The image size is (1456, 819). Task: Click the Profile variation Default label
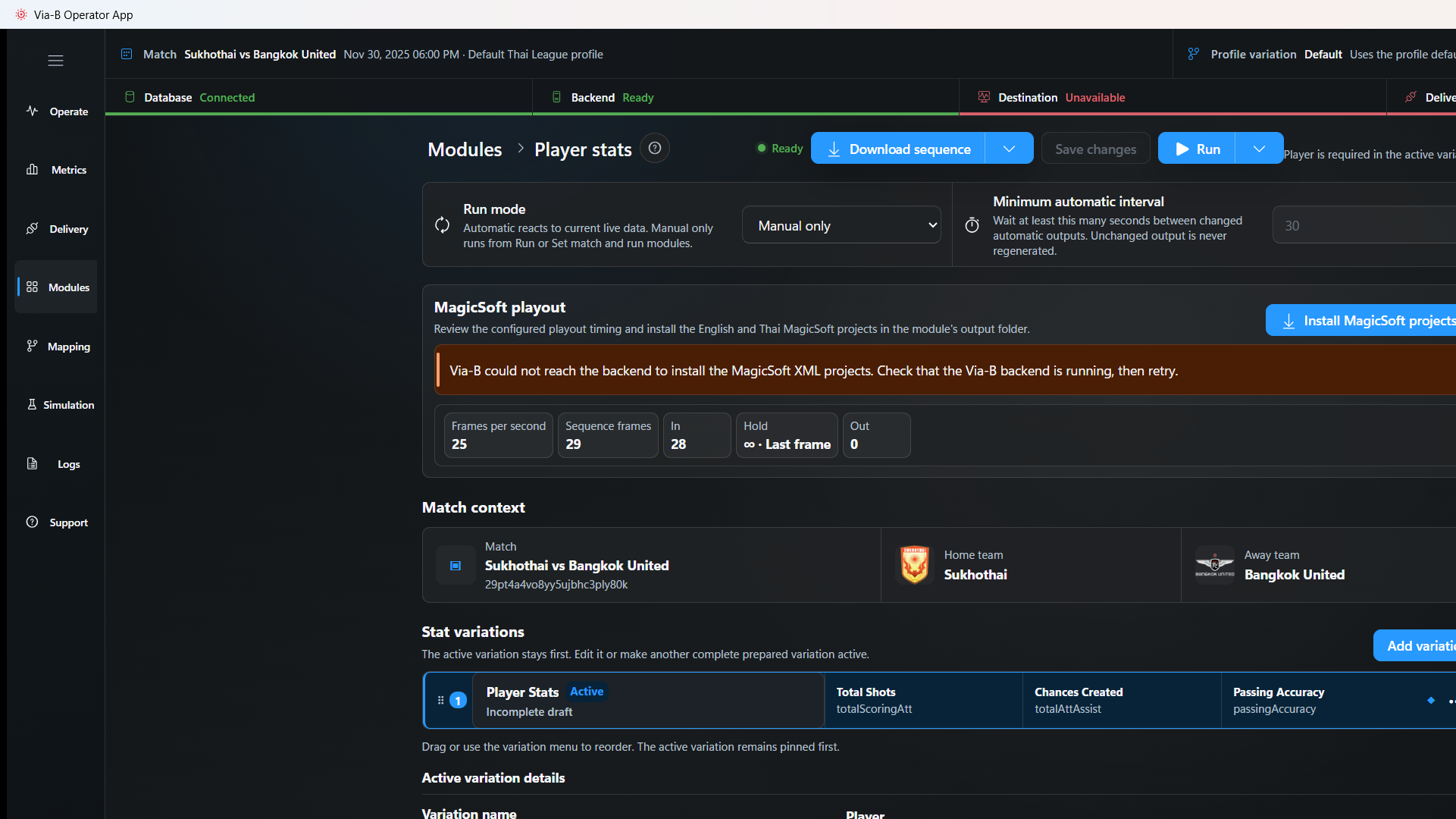coord(1323,54)
